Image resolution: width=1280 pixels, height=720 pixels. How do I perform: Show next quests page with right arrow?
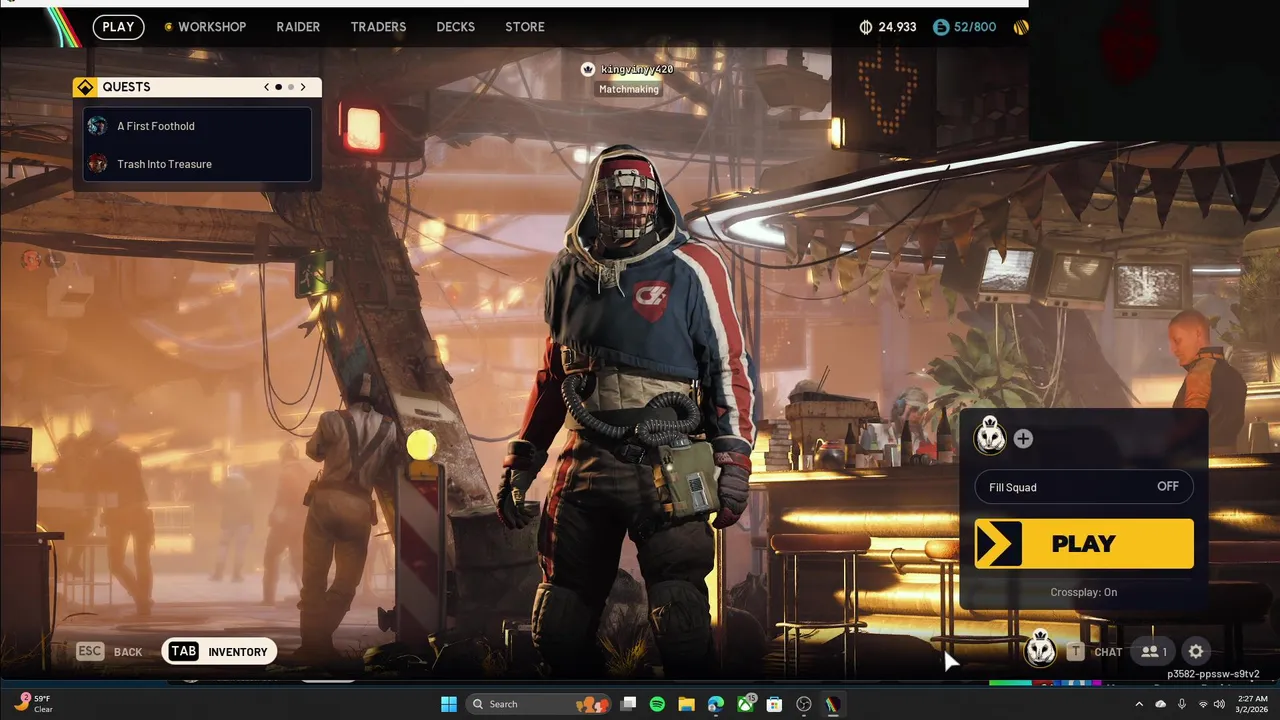[x=303, y=87]
